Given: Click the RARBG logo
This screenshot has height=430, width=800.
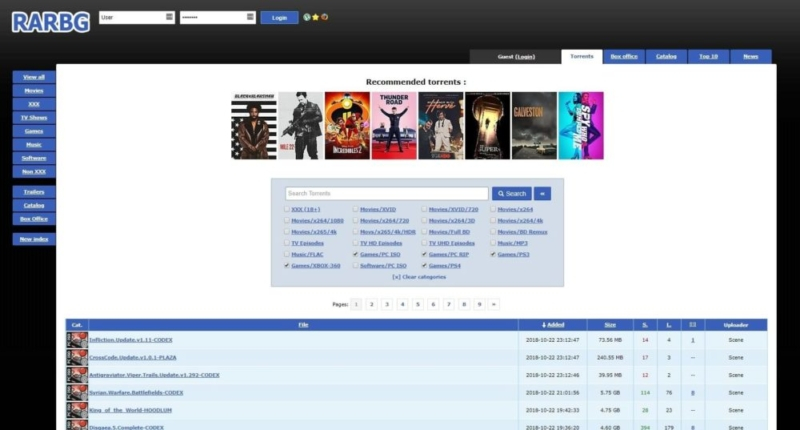Looking at the screenshot, I should coord(51,22).
